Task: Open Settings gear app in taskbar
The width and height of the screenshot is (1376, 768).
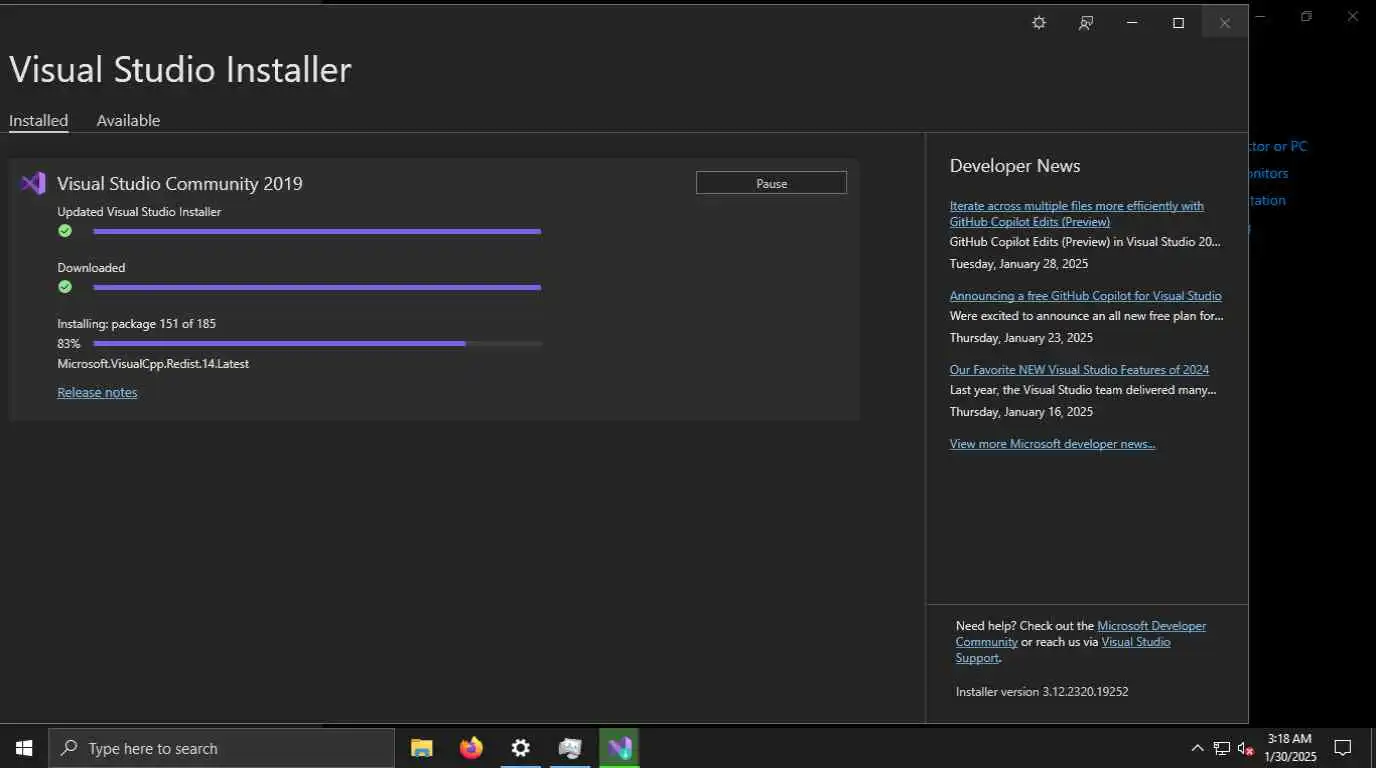Action: [x=520, y=748]
